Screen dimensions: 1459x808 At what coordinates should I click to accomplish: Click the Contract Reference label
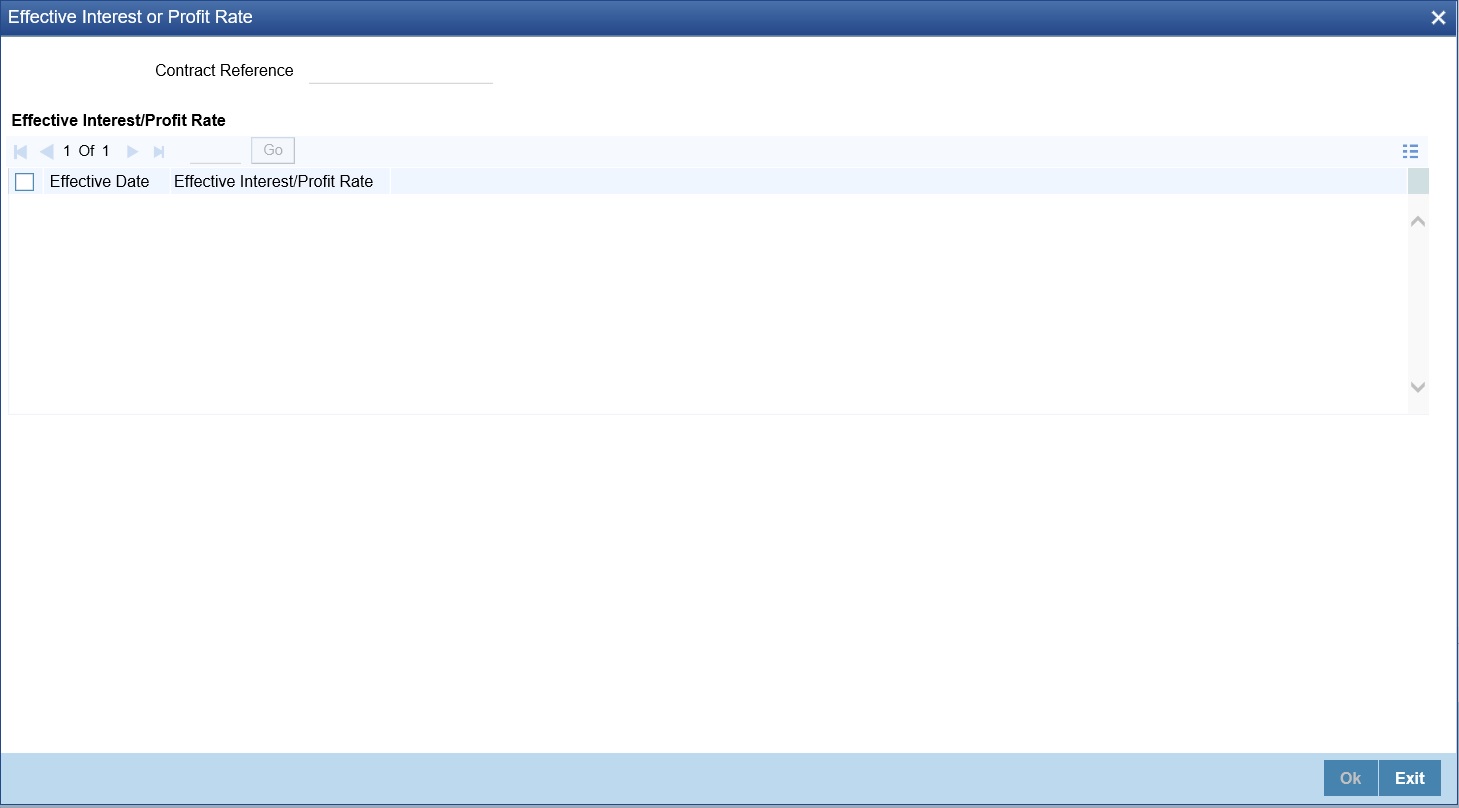coord(224,71)
